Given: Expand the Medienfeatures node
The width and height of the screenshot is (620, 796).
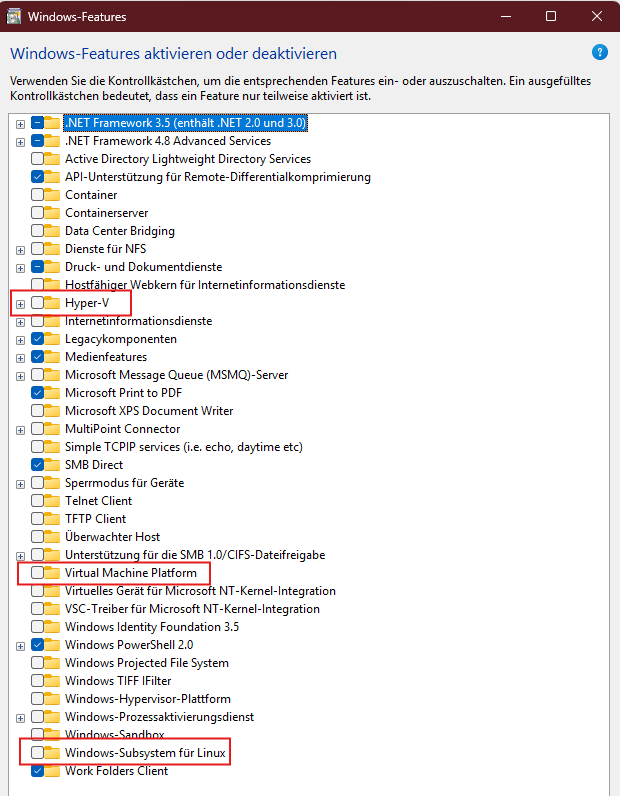Looking at the screenshot, I should click(20, 358).
